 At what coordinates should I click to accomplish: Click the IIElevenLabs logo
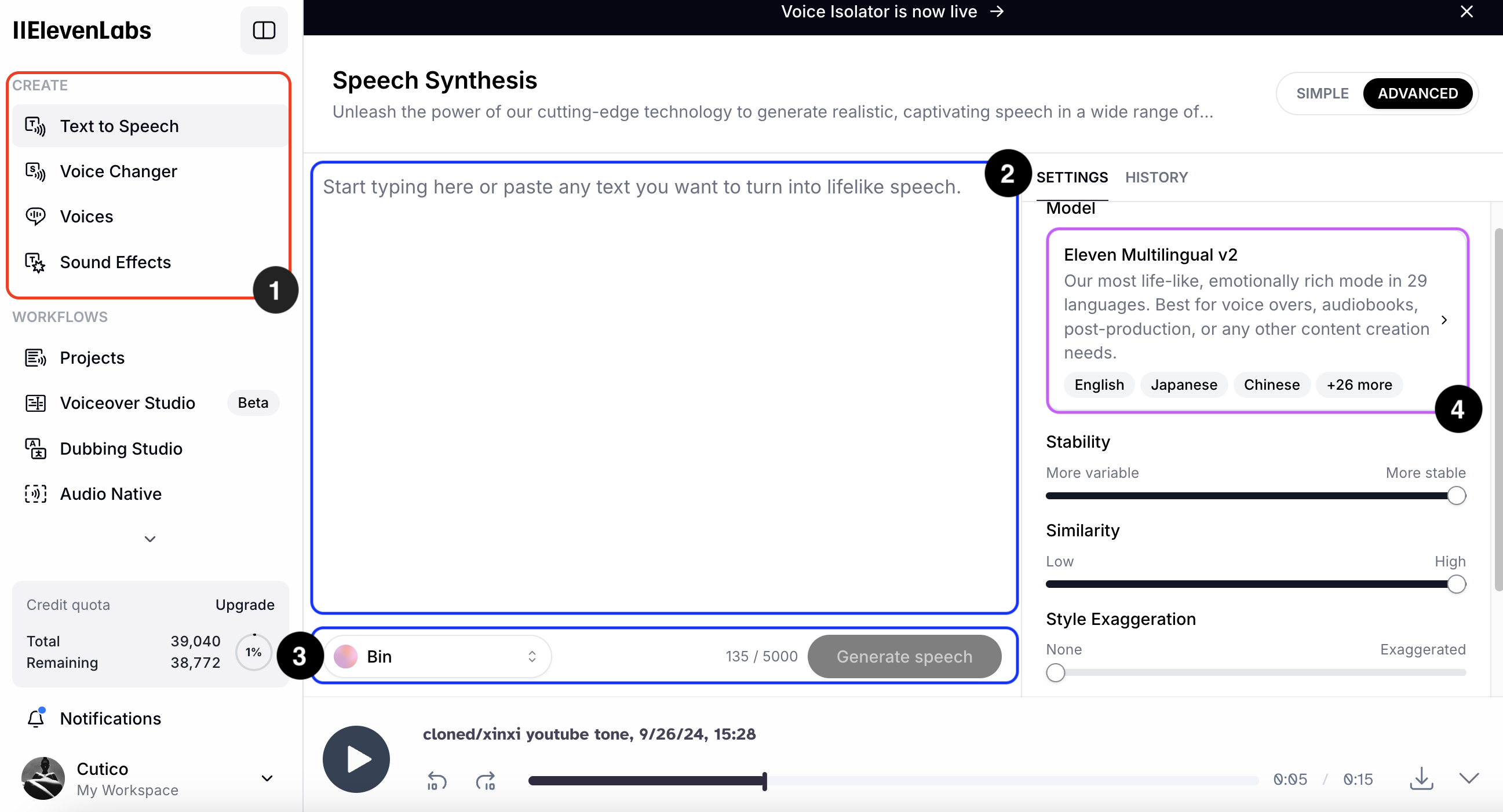pyautogui.click(x=82, y=30)
